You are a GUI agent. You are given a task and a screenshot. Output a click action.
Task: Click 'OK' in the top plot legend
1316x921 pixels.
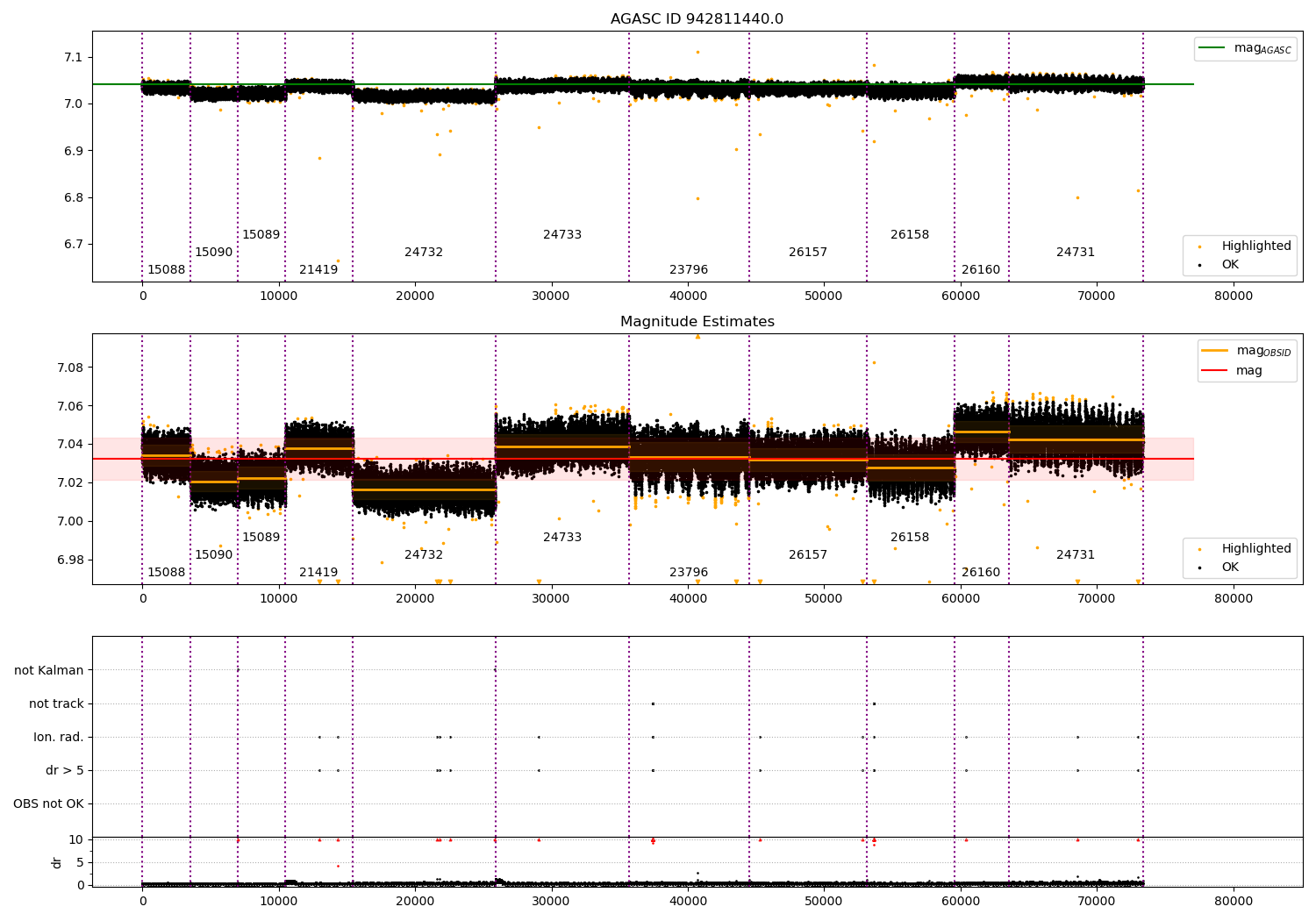click(x=1219, y=264)
